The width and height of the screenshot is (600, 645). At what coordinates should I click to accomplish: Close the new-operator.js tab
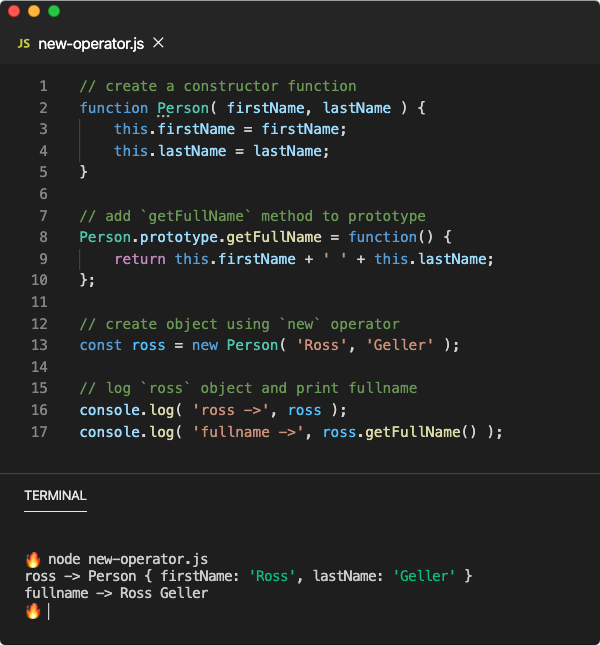pos(158,42)
